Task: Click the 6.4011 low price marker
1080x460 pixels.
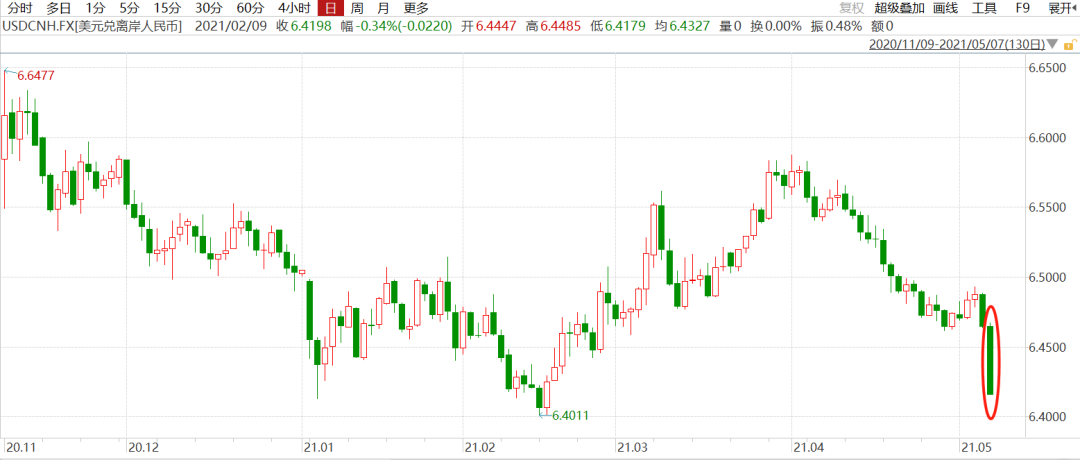Action: [x=570, y=415]
